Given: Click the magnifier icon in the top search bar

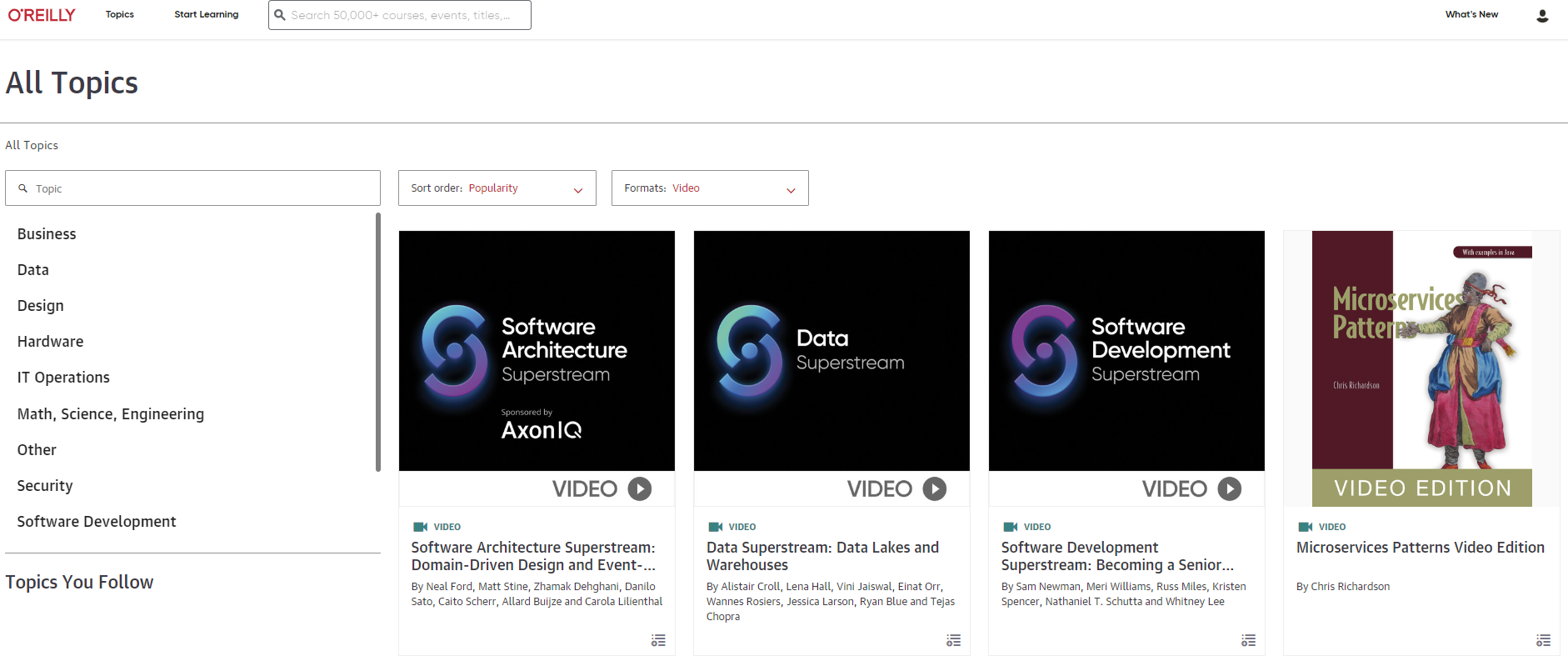Looking at the screenshot, I should pyautogui.click(x=280, y=15).
